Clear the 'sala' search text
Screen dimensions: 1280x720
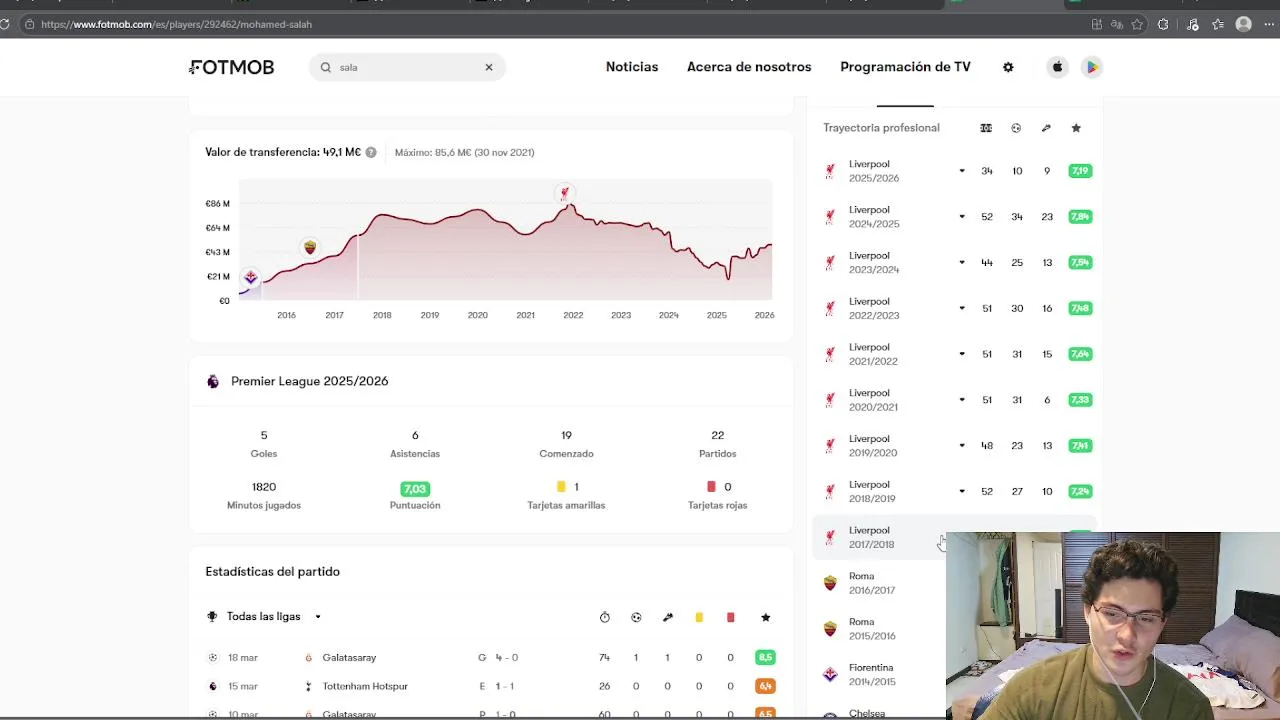(x=489, y=67)
